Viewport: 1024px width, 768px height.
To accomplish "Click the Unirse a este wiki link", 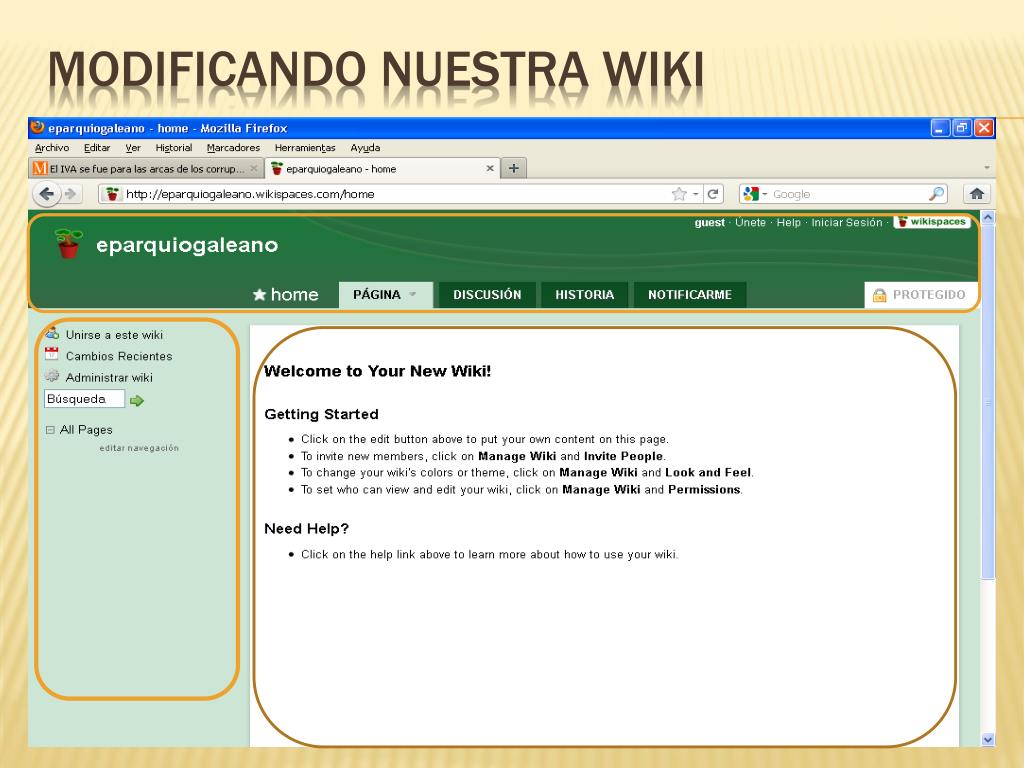I will 114,335.
